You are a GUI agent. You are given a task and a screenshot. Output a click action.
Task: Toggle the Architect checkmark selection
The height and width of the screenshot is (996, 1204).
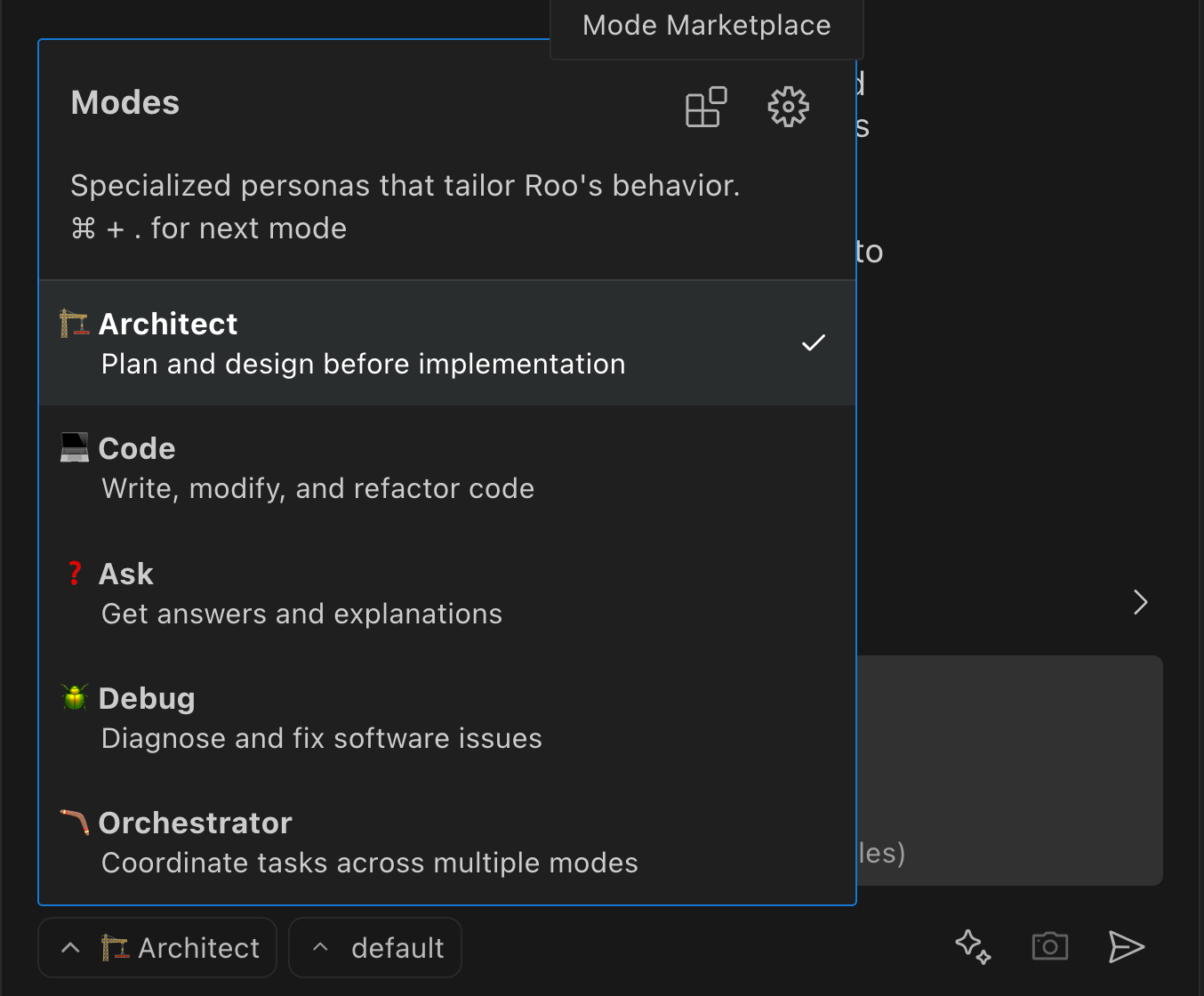(813, 343)
